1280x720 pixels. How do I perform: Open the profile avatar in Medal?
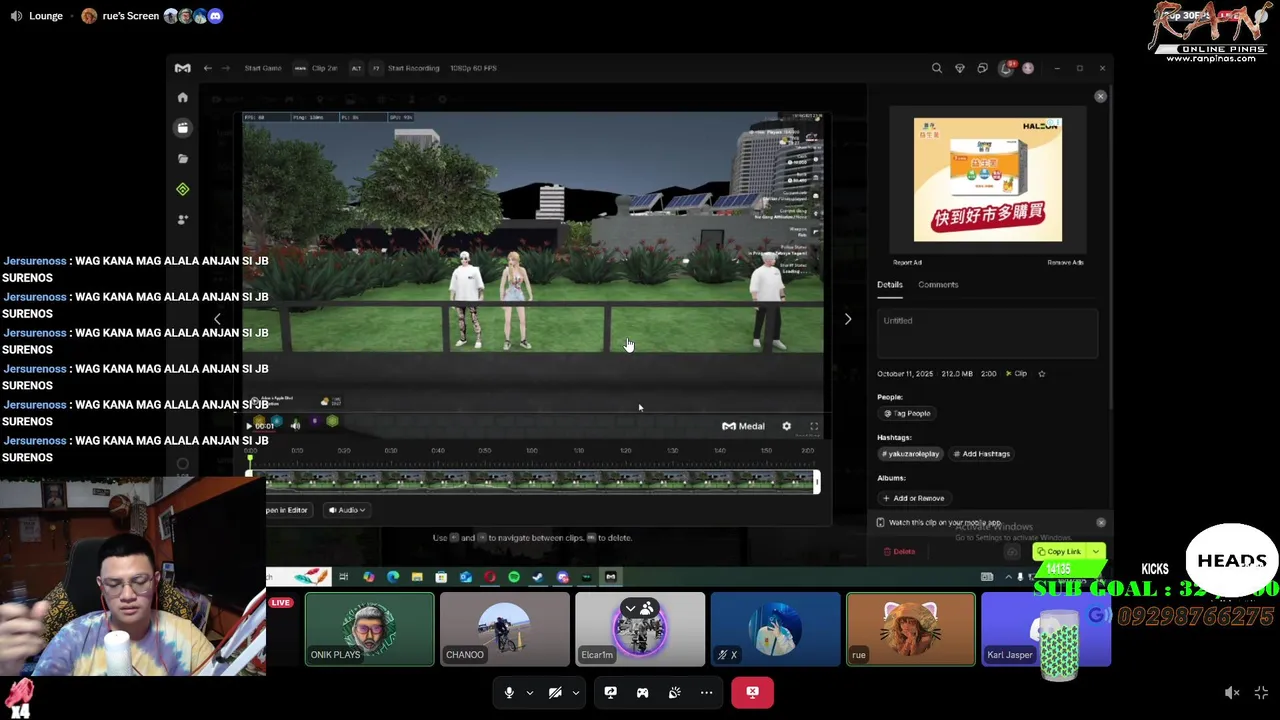pyautogui.click(x=1028, y=68)
